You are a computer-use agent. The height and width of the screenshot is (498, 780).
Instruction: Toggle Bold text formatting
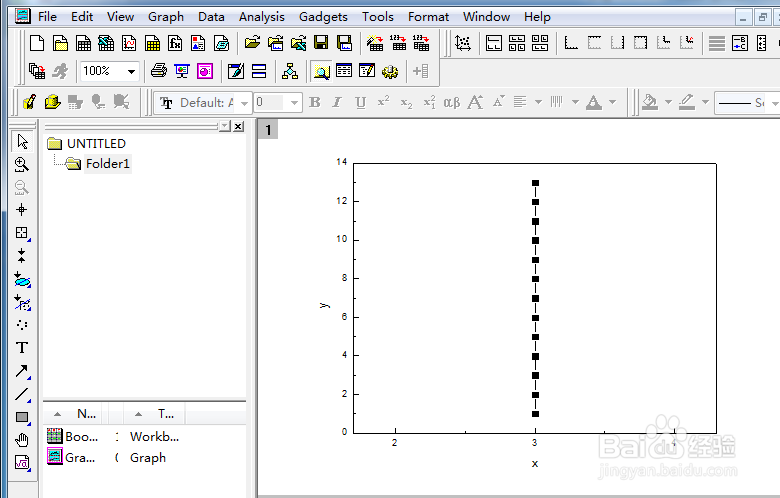[314, 102]
